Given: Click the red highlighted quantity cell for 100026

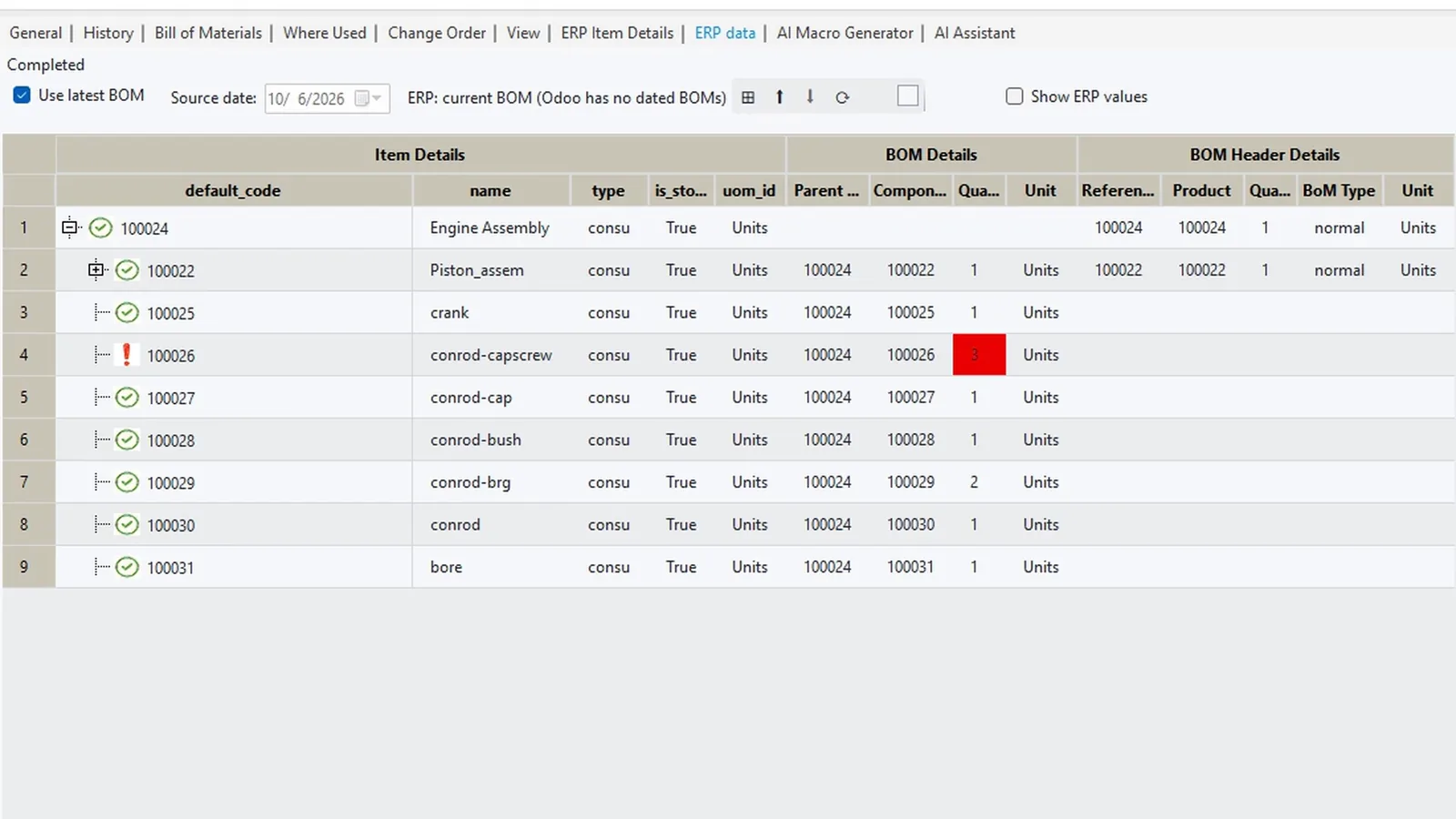Looking at the screenshot, I should pos(979,355).
